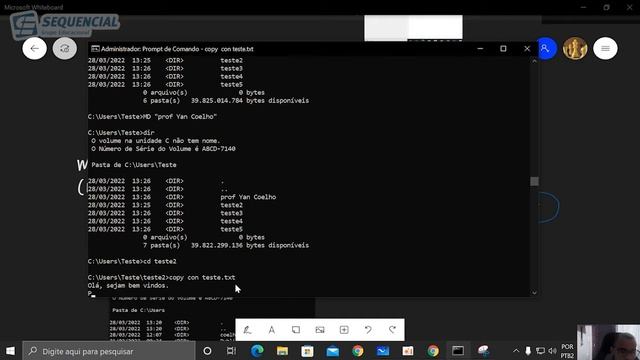Click the Command Prompt scrollbar up arrow
The image size is (640, 360).
[534, 61]
